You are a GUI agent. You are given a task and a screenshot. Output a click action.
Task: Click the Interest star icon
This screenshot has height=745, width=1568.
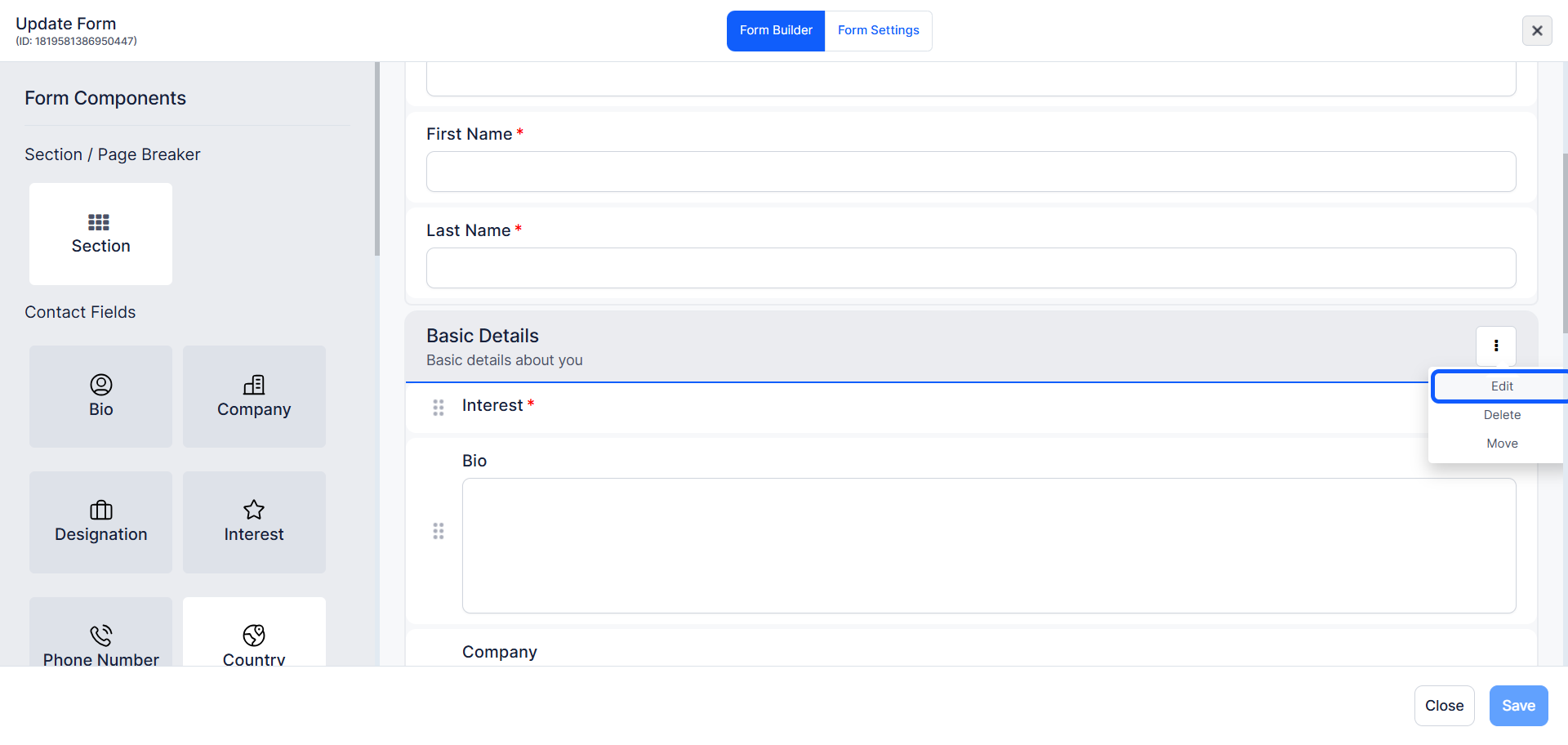254,510
